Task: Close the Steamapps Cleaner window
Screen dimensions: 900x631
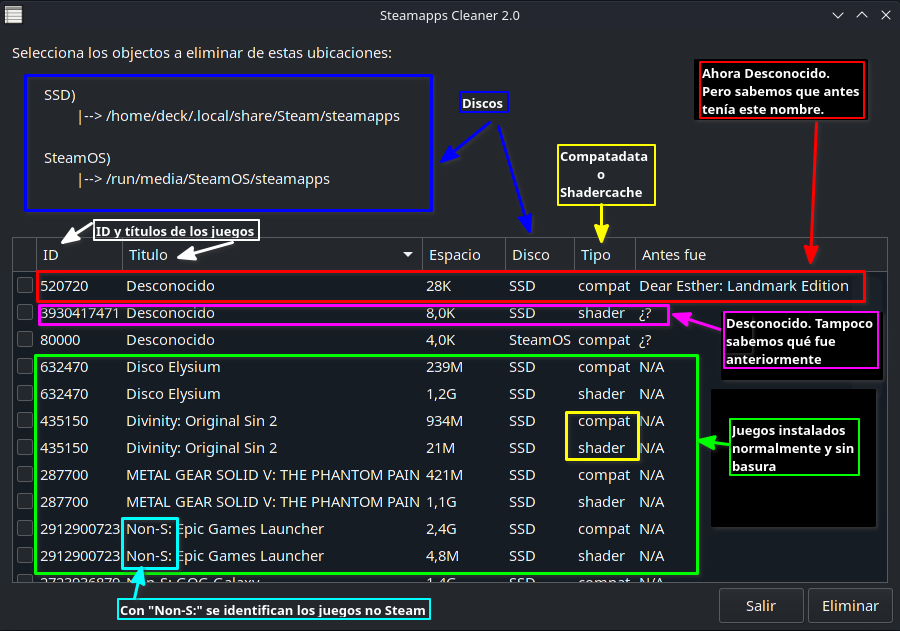Action: (886, 16)
